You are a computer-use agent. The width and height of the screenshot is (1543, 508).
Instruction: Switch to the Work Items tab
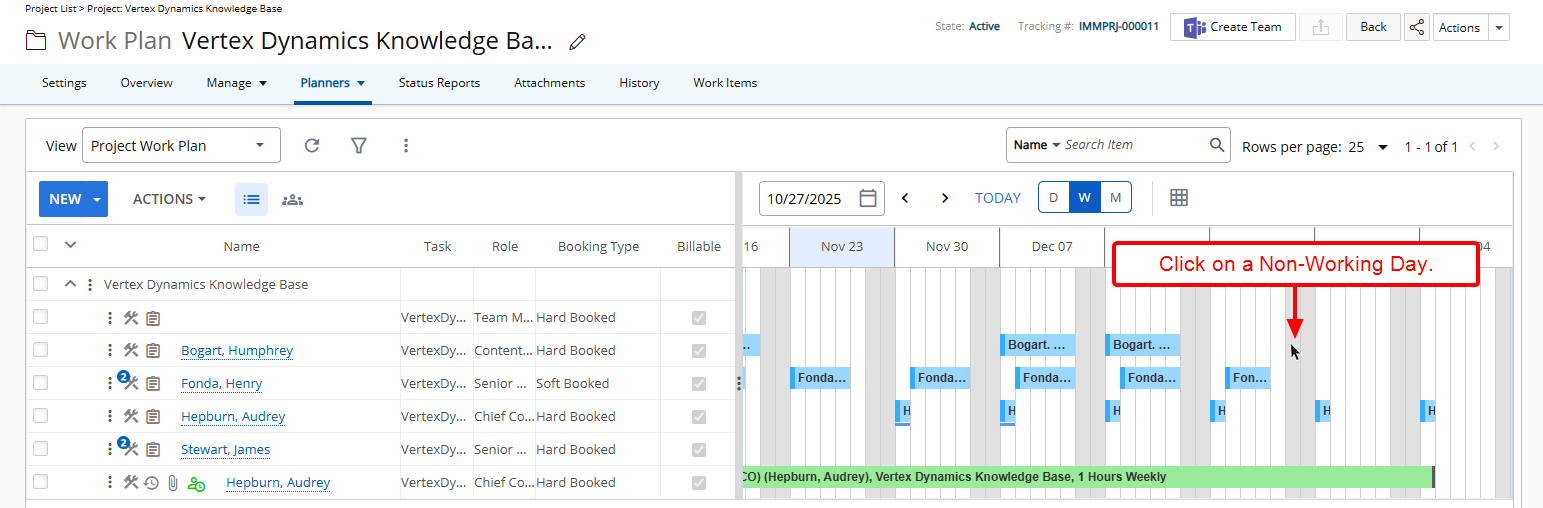pos(725,83)
